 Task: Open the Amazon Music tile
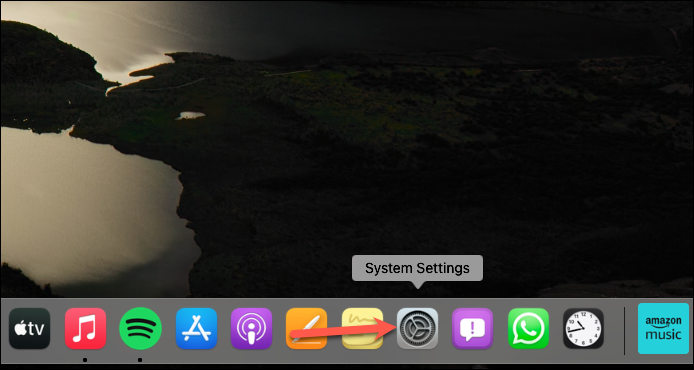coord(663,328)
